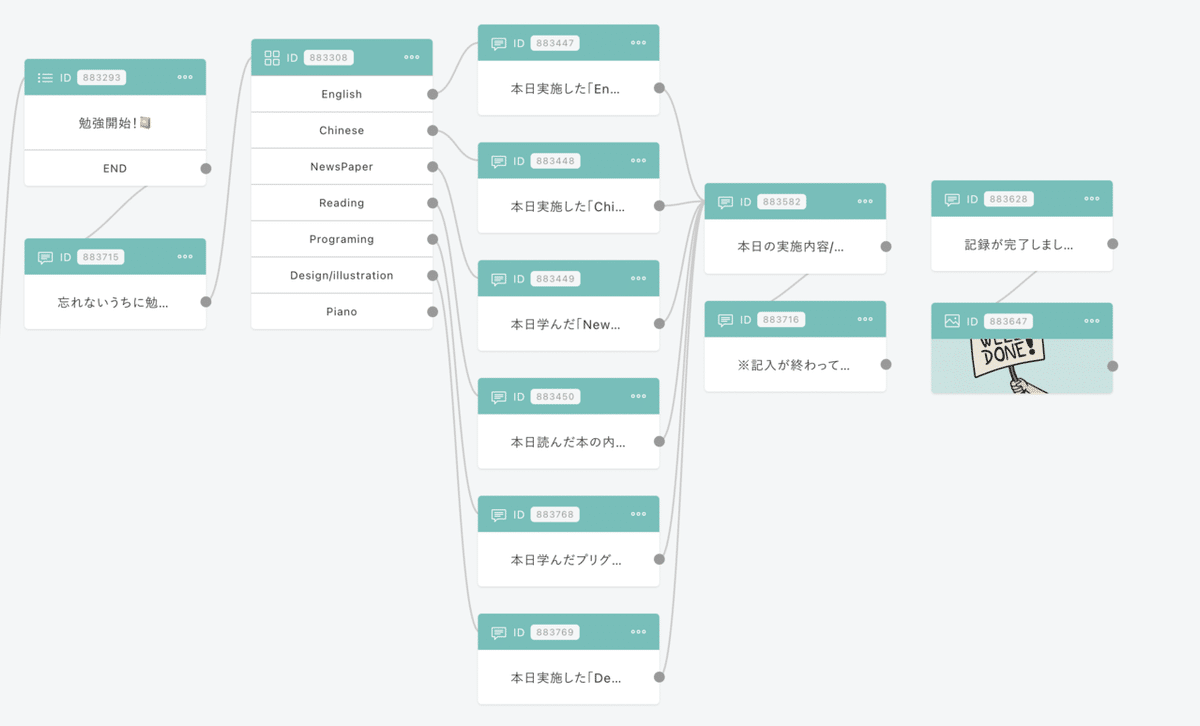Select the English choice in node 883308
1200x726 pixels.
pos(340,94)
